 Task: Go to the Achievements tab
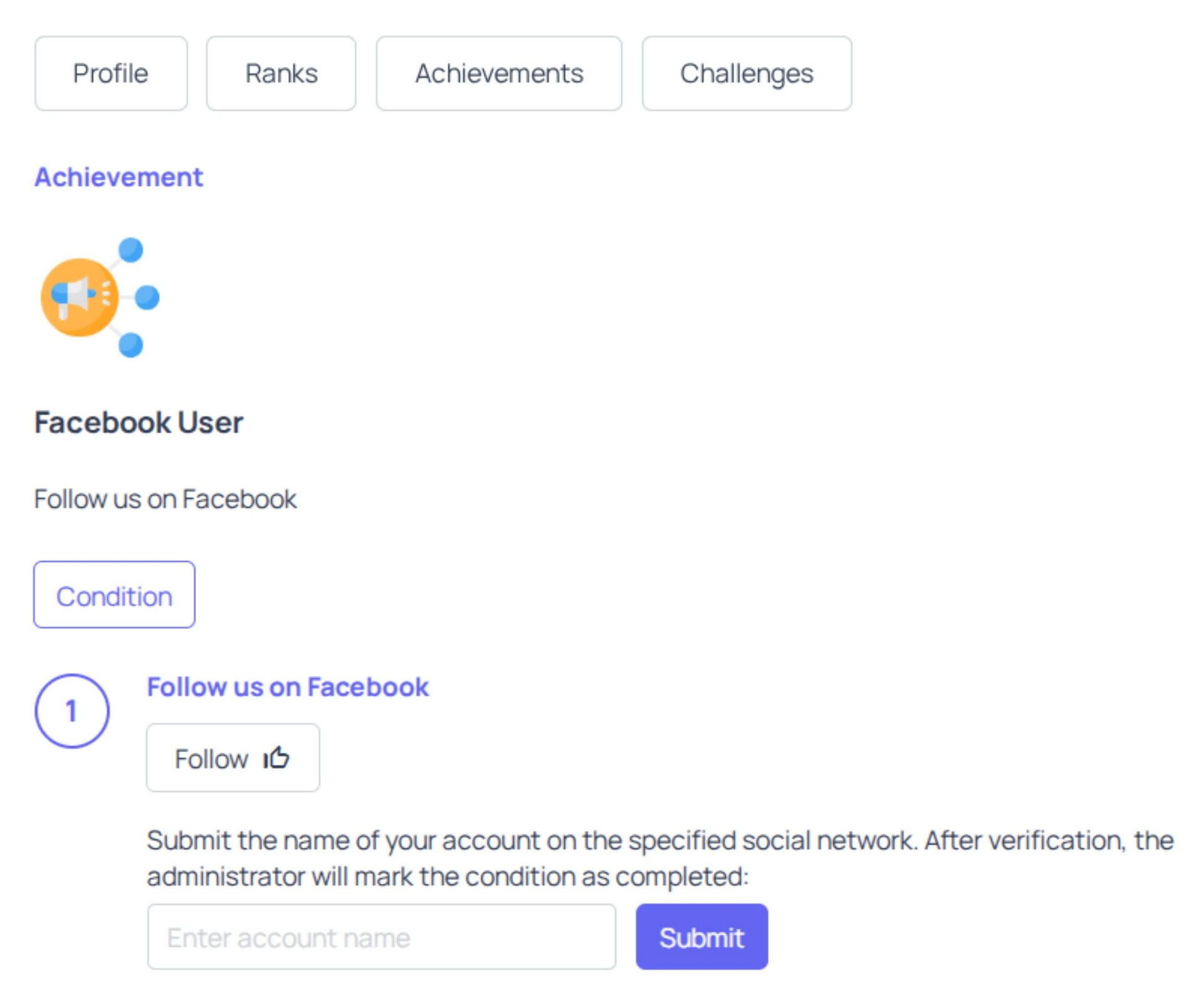[499, 73]
